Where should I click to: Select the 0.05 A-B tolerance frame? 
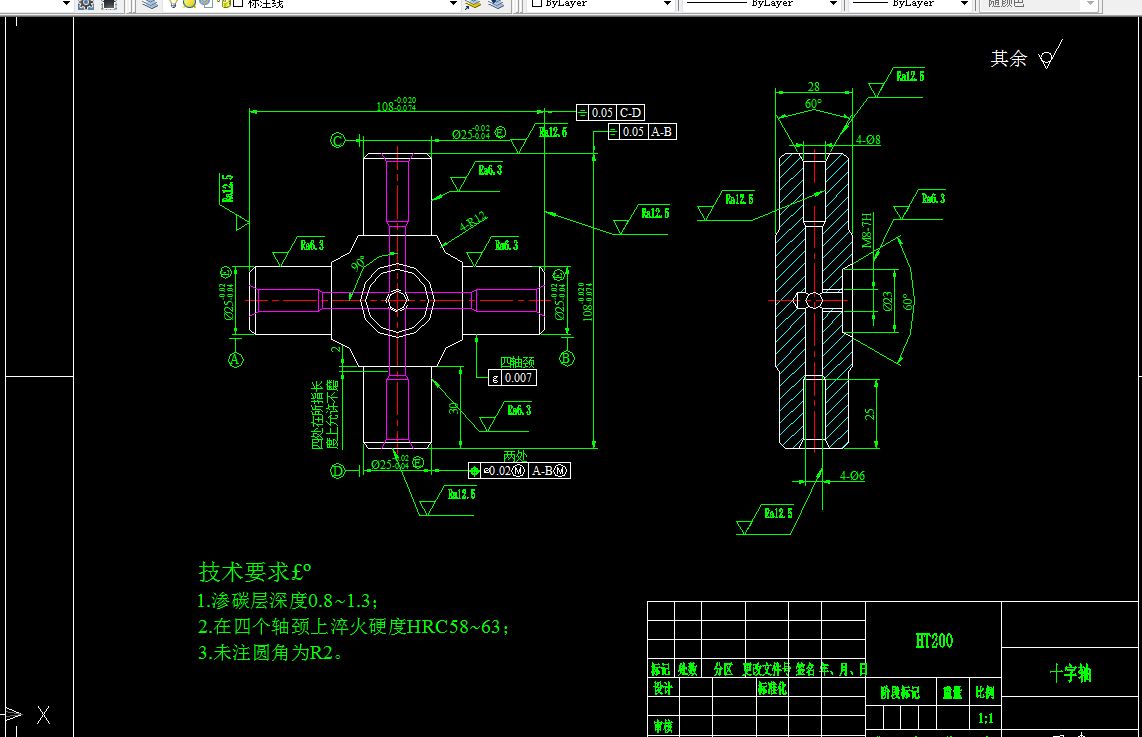642,132
